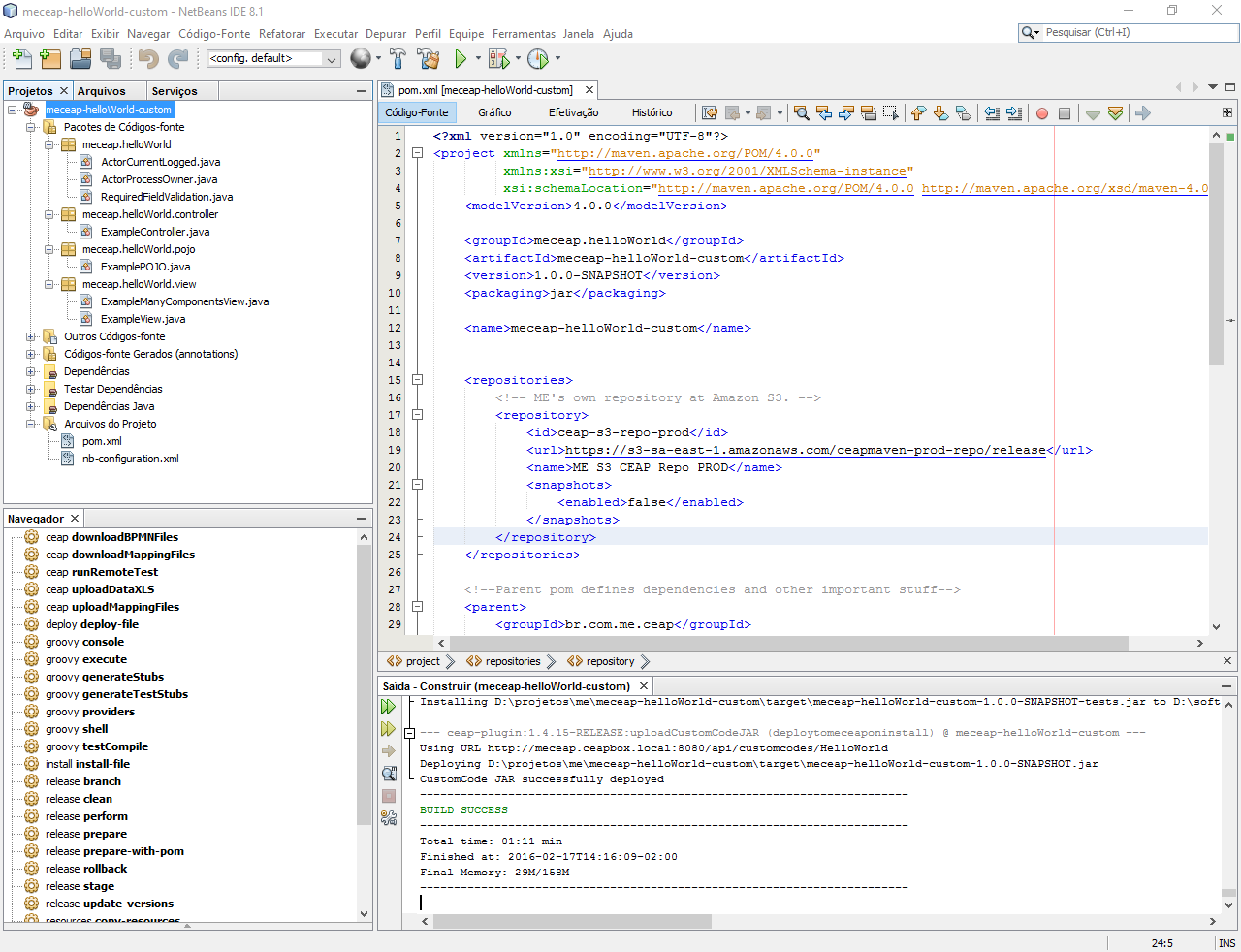This screenshot has height=952, width=1241.
Task: Open the amazonaws repository URL link
Action: coord(805,450)
